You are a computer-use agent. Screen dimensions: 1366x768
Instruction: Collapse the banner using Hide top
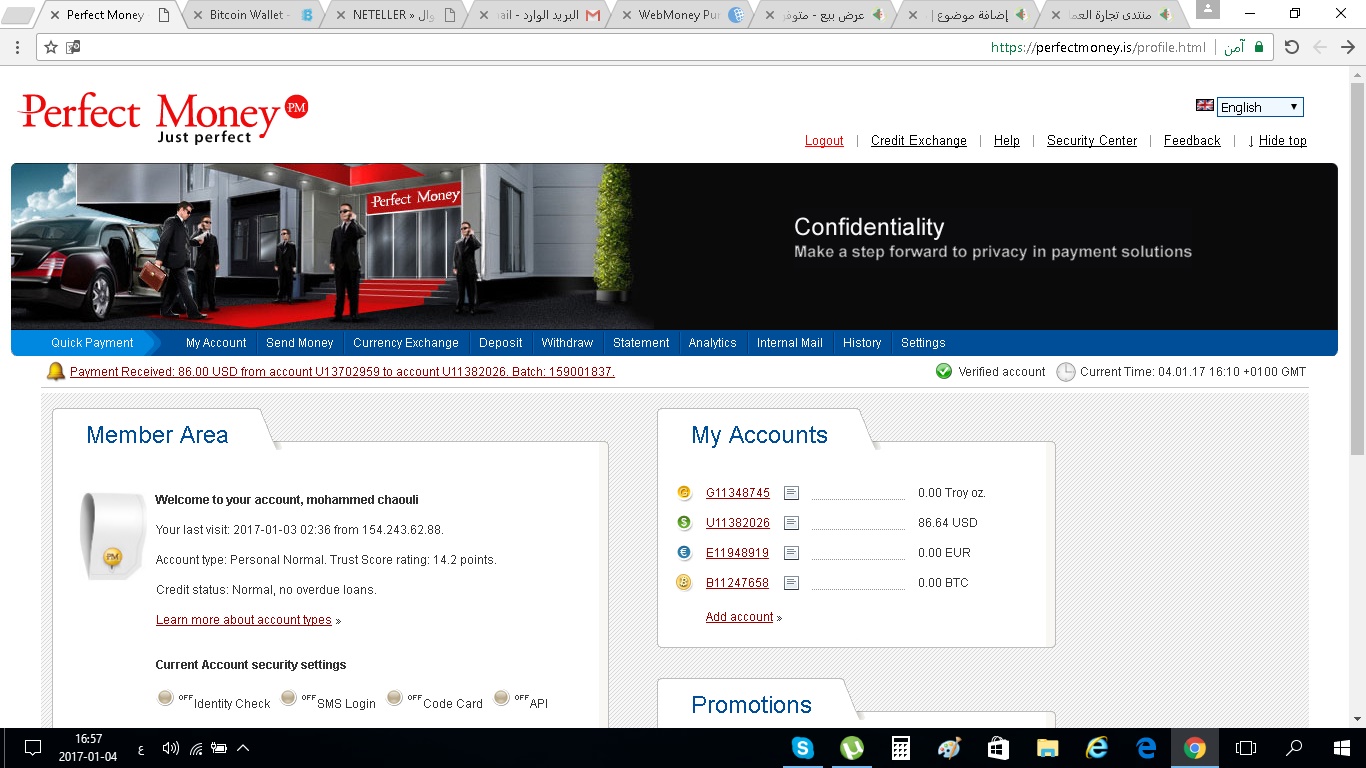(x=1281, y=141)
